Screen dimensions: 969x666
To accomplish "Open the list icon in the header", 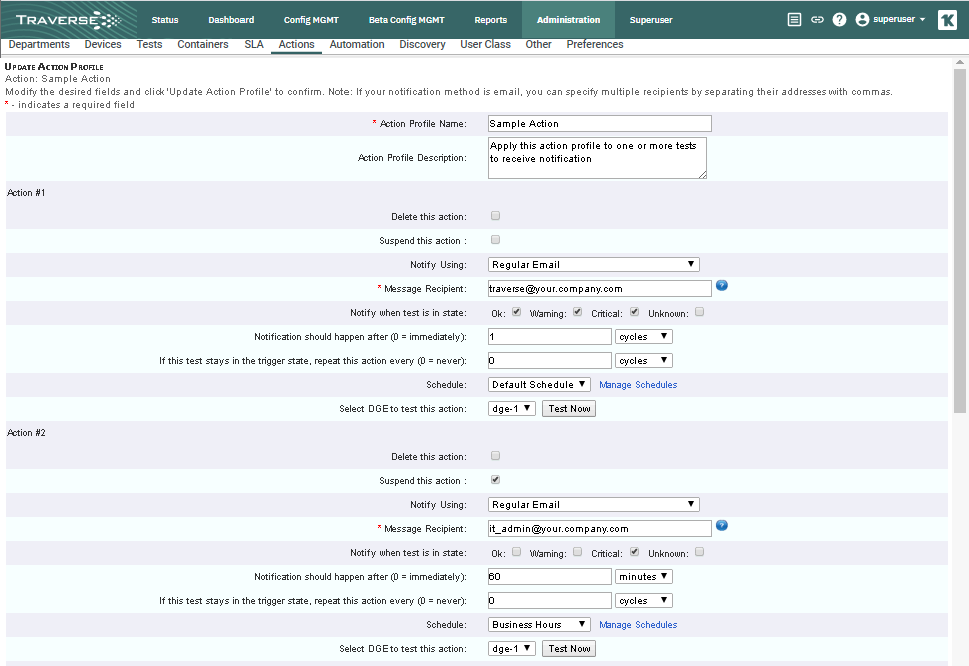I will 795,20.
